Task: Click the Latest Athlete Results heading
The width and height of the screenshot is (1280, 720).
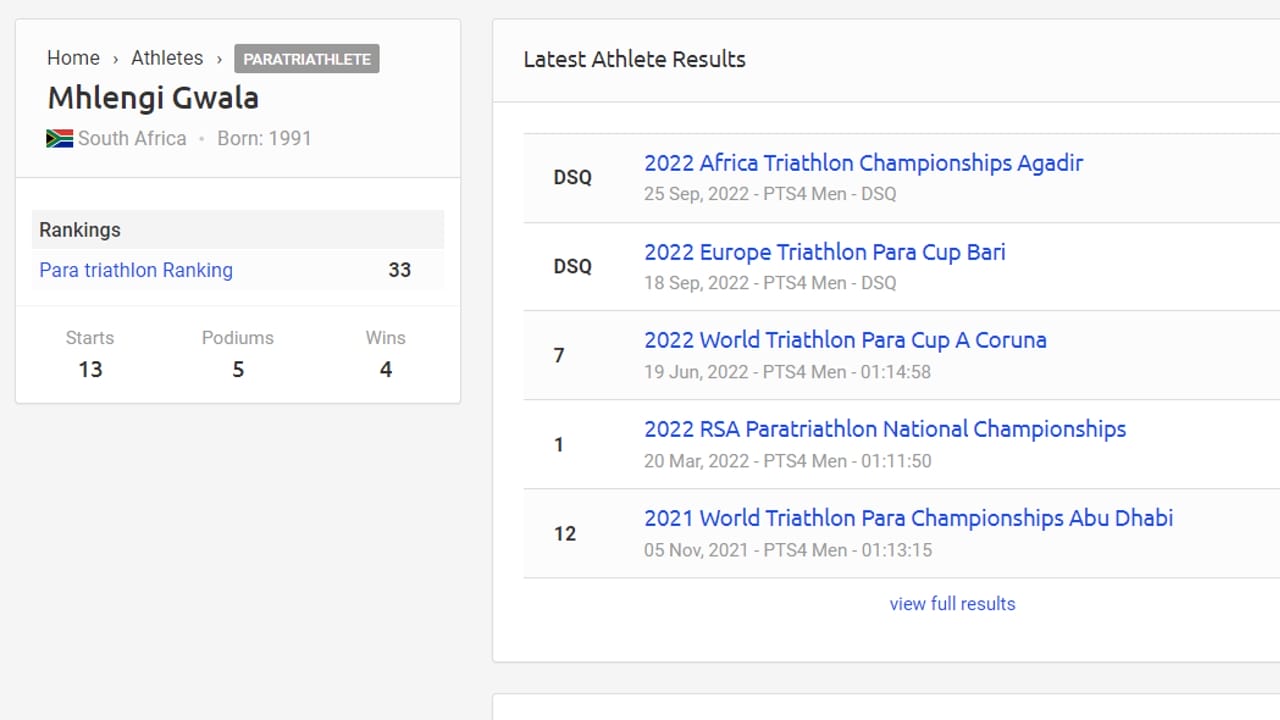Action: coord(634,59)
